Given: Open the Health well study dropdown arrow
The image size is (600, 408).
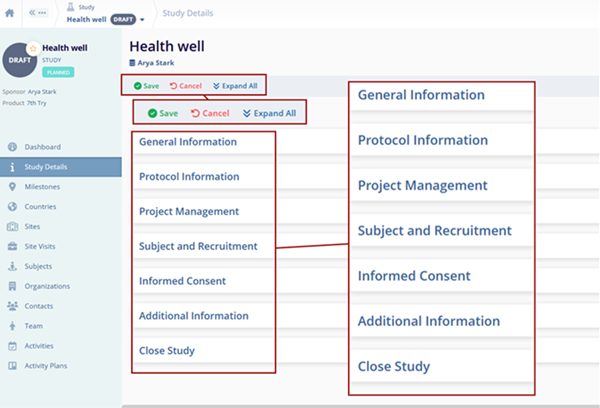Looking at the screenshot, I should (x=143, y=20).
